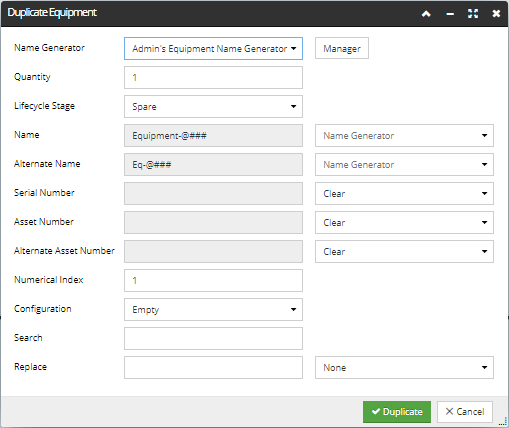Open the Name Generator dropdown at top
Screen dimensions: 509x428
(x=213, y=49)
